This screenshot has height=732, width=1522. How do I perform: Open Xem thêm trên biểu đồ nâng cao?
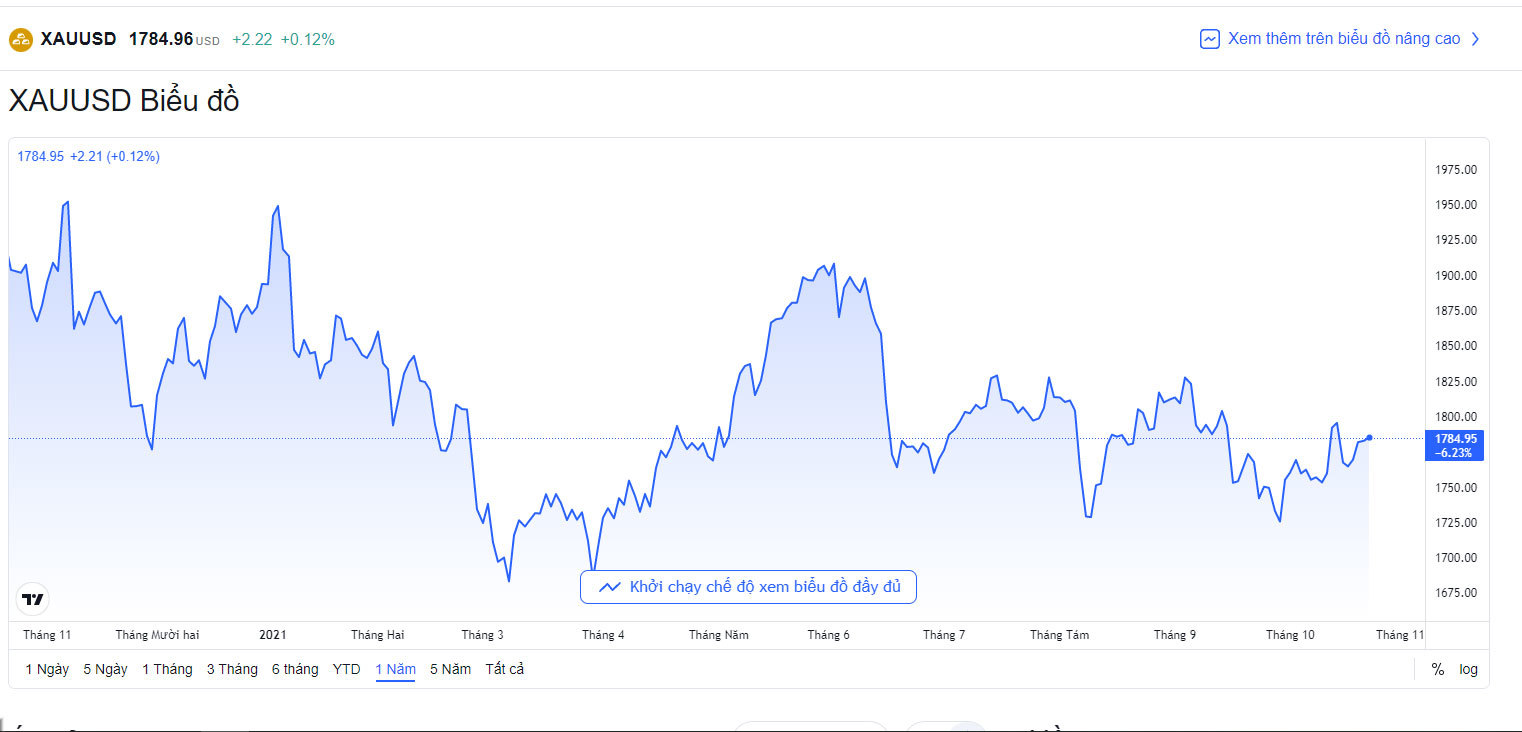coord(1343,39)
